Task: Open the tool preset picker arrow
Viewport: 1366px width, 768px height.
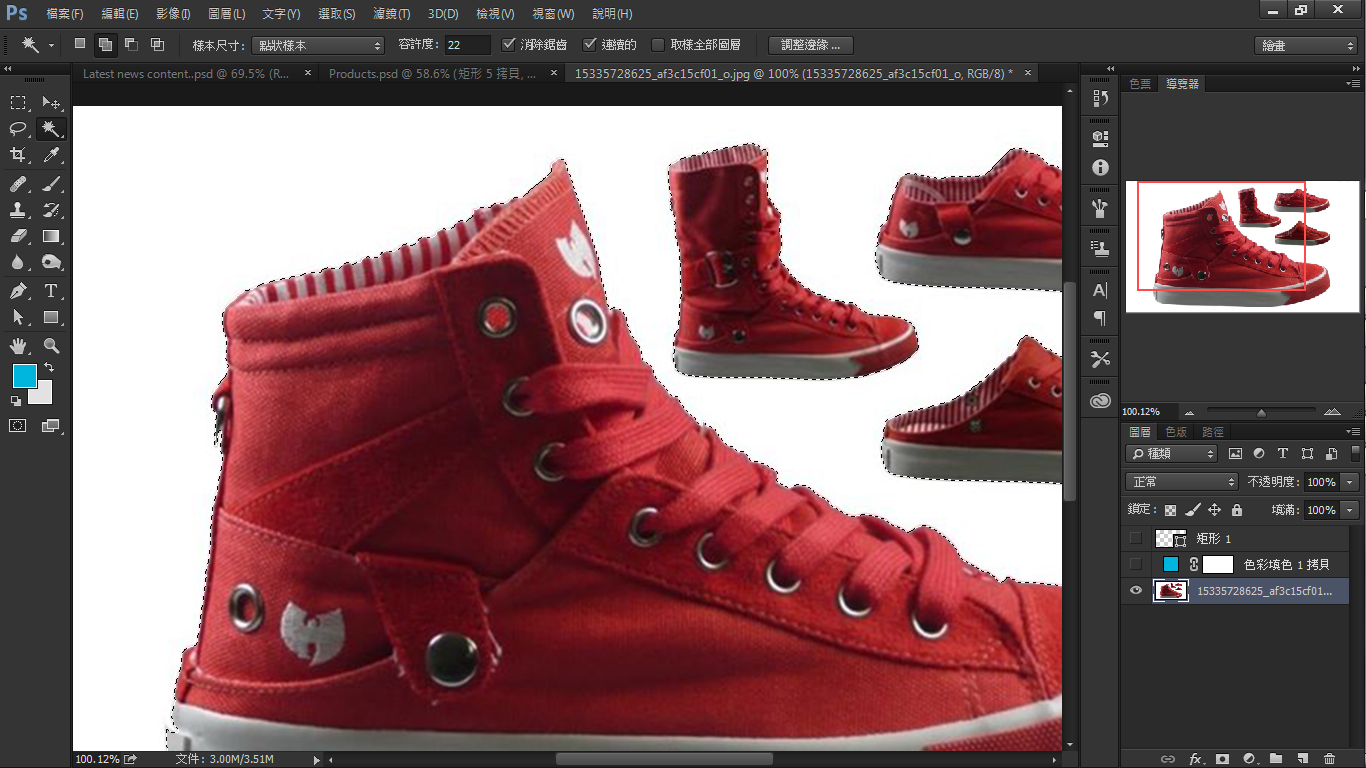Action: 51,45
